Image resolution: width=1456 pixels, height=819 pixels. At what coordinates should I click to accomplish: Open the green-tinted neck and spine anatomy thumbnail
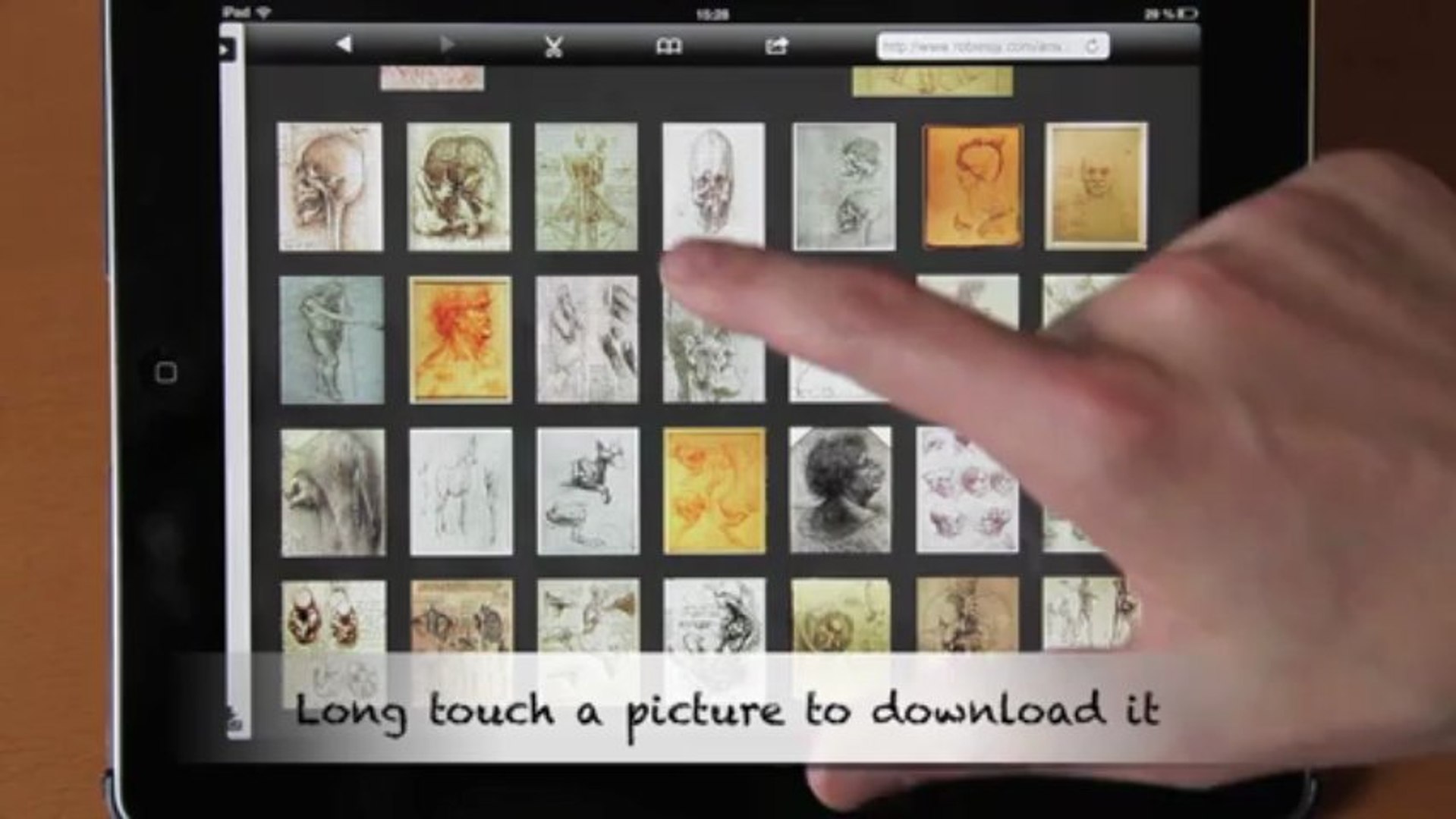[586, 187]
